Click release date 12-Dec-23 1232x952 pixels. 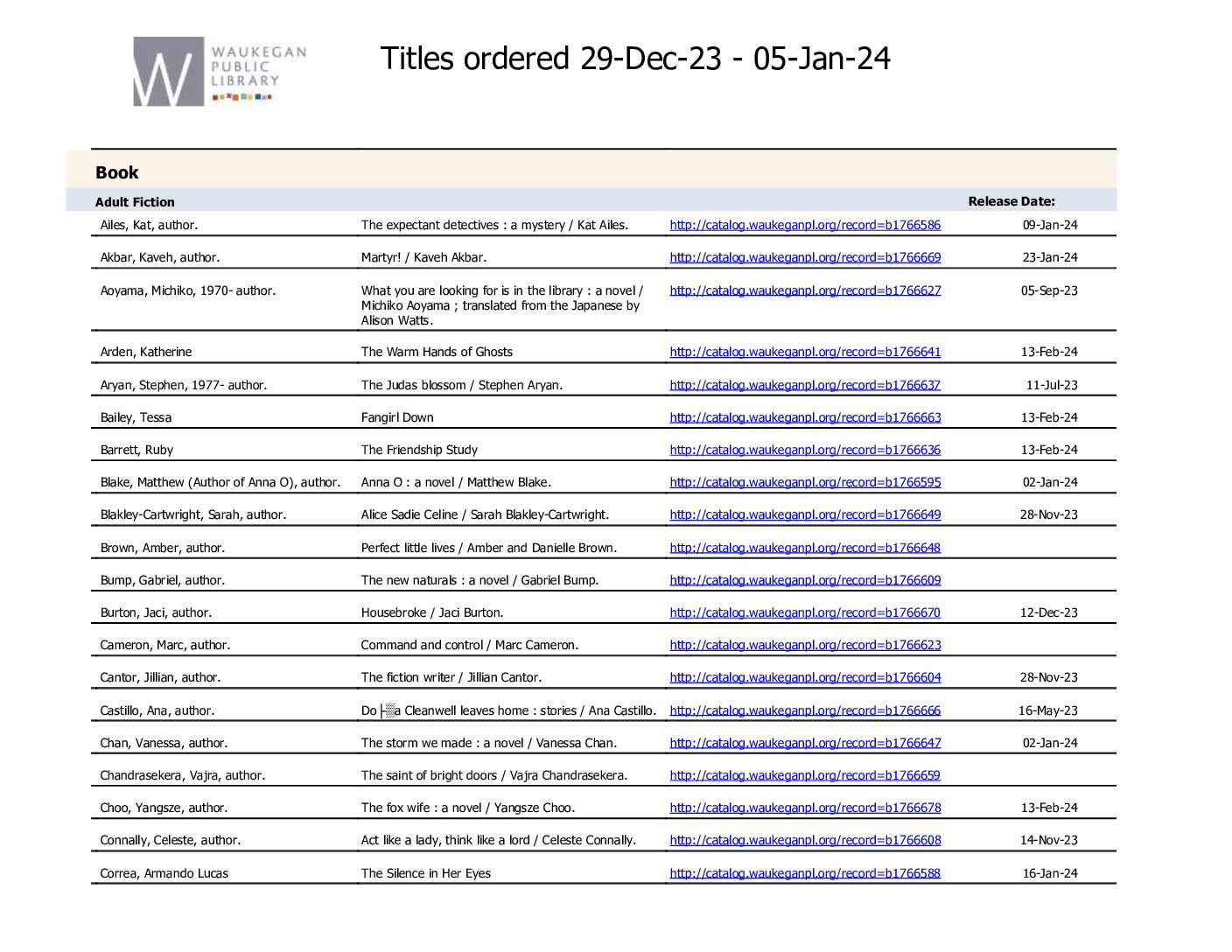coord(1049,612)
